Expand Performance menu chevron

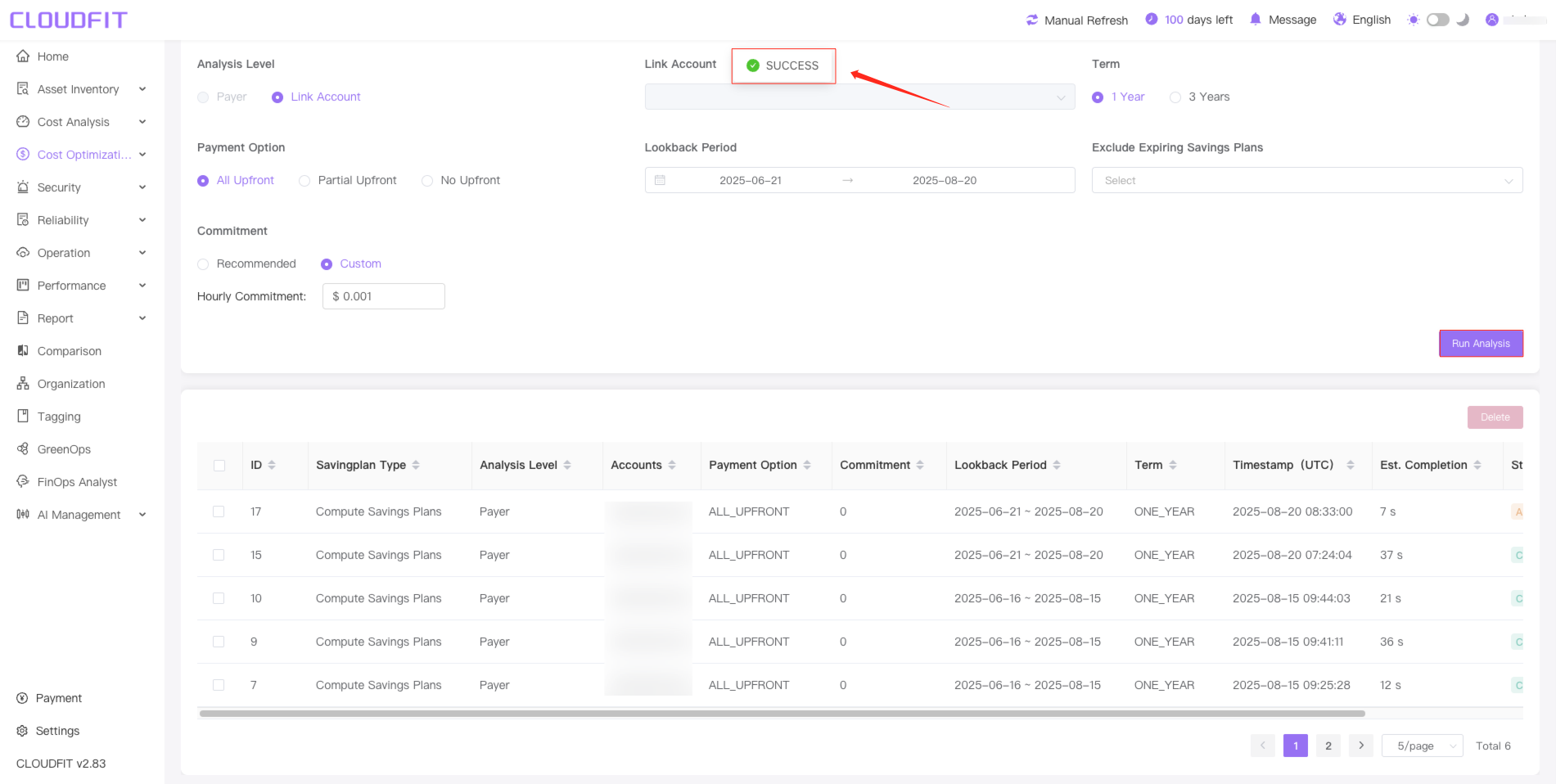point(142,286)
